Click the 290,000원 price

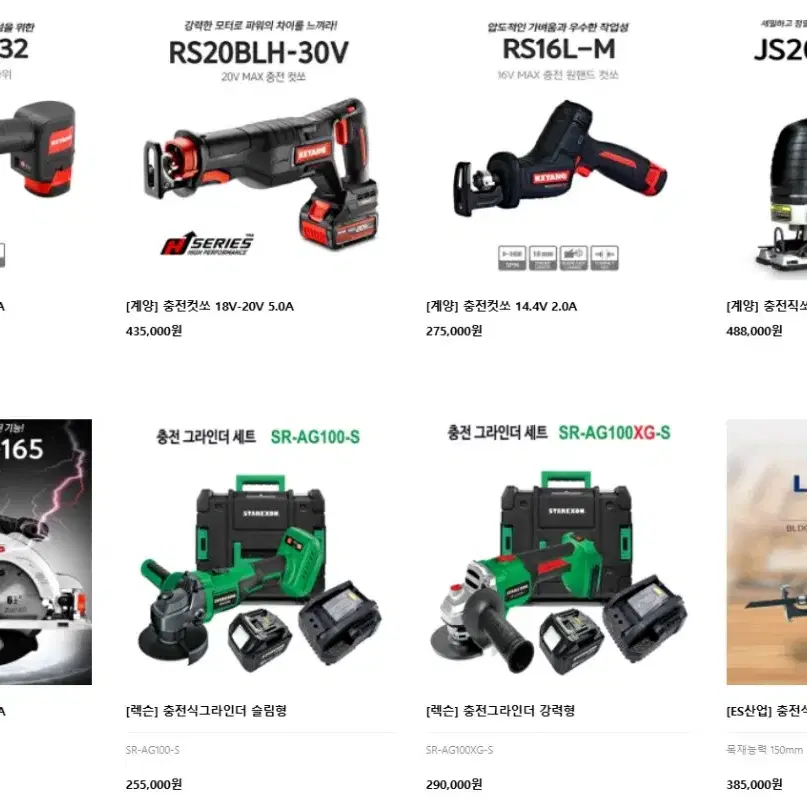pyautogui.click(x=454, y=784)
